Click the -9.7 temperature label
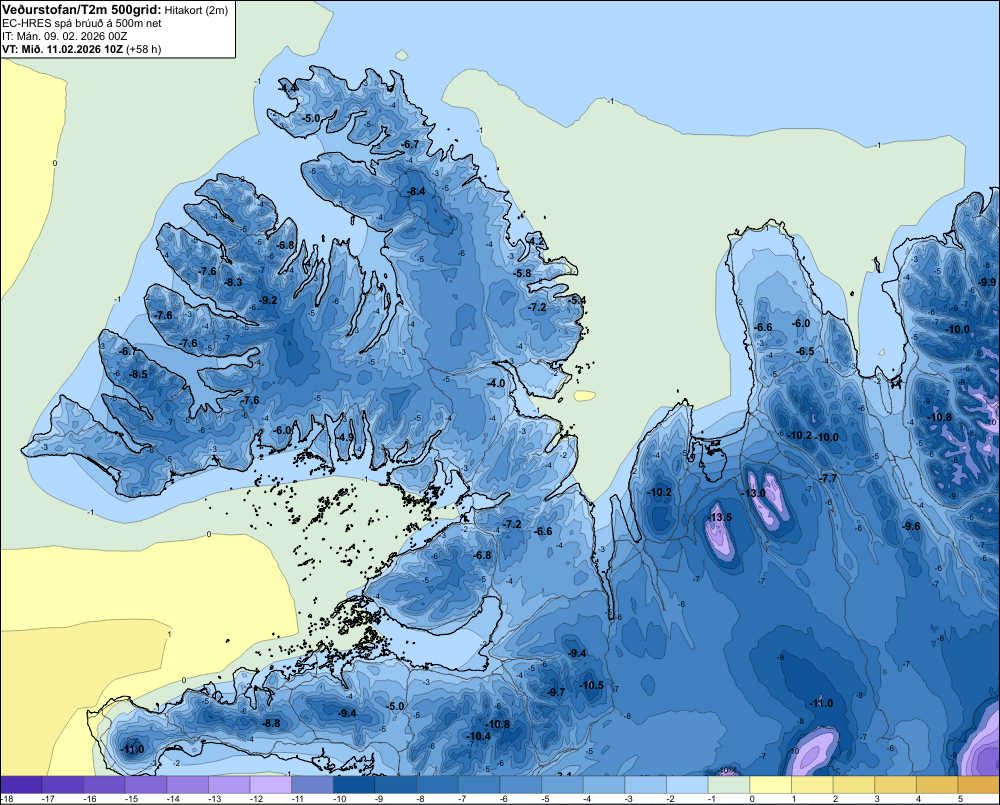This screenshot has width=1000, height=805. [x=556, y=692]
